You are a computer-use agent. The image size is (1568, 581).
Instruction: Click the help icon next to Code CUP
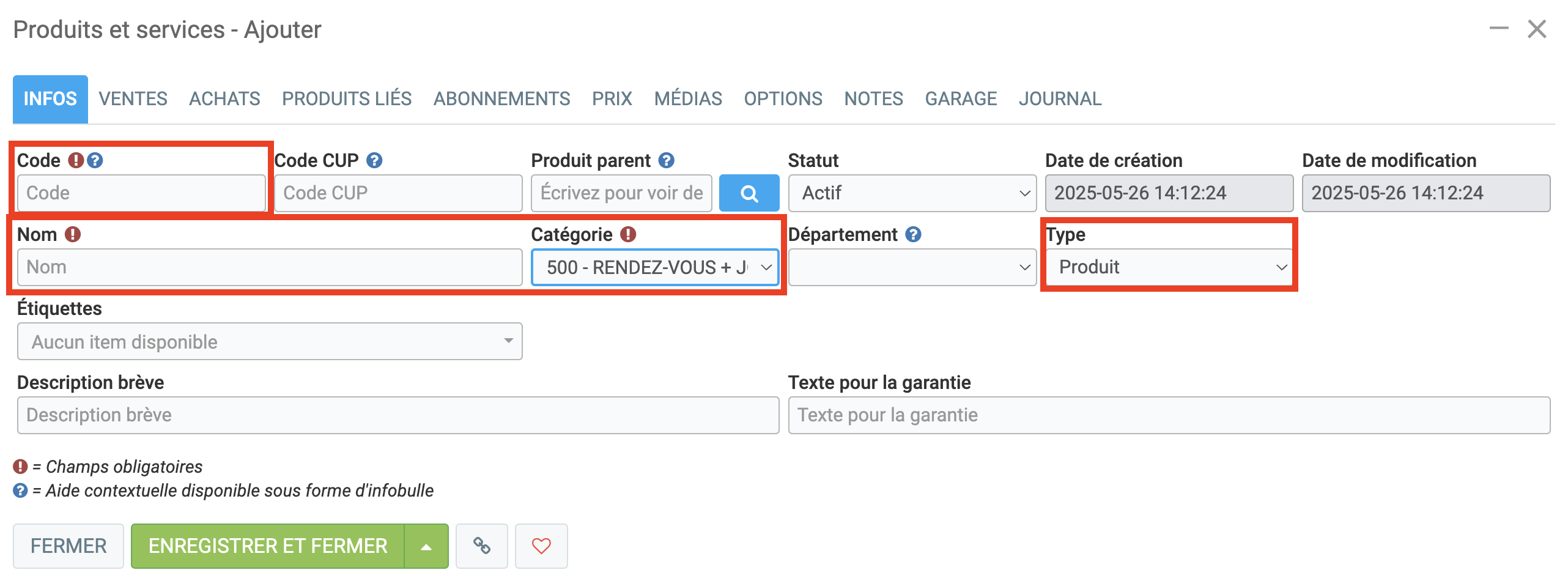(374, 160)
